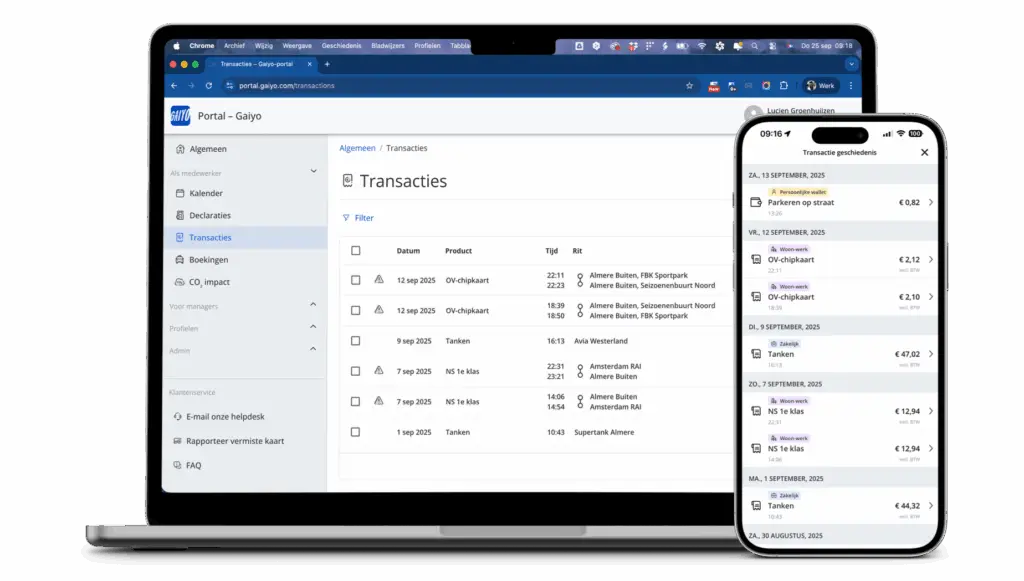Click the Chrome reload button
The width and height of the screenshot is (1024, 581).
pos(209,86)
